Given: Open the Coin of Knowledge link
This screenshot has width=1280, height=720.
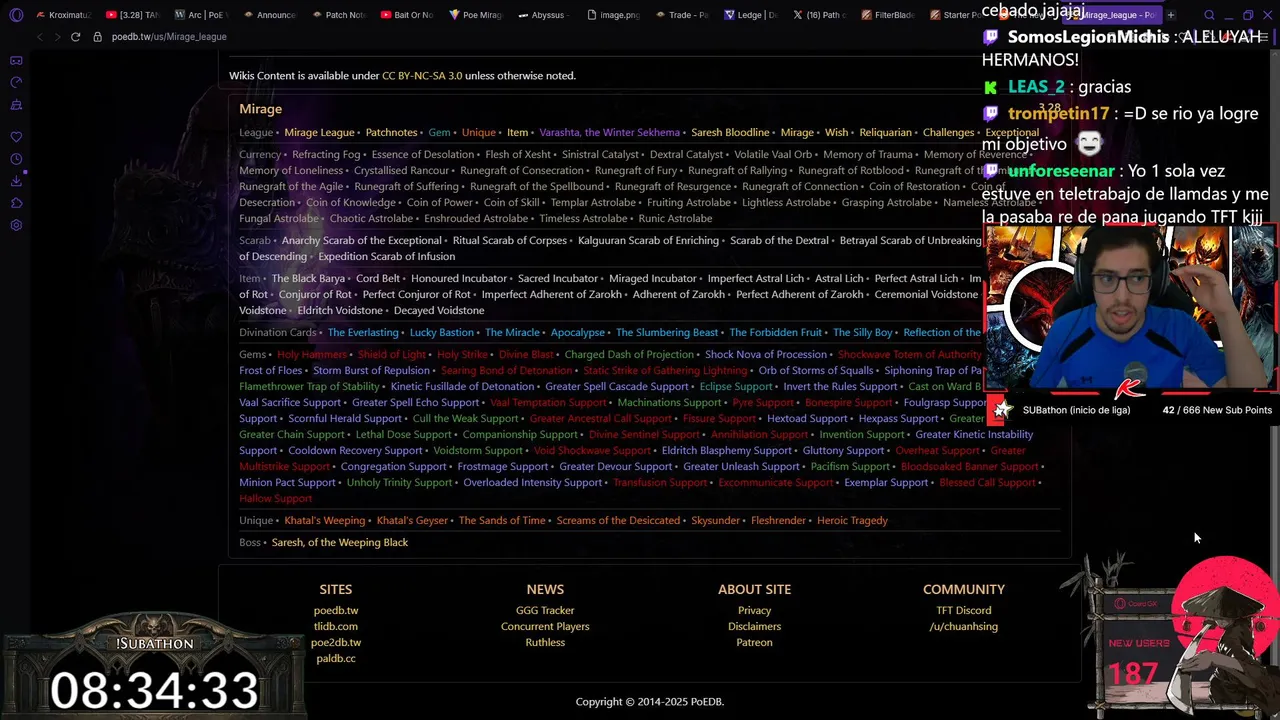Looking at the screenshot, I should (351, 203).
